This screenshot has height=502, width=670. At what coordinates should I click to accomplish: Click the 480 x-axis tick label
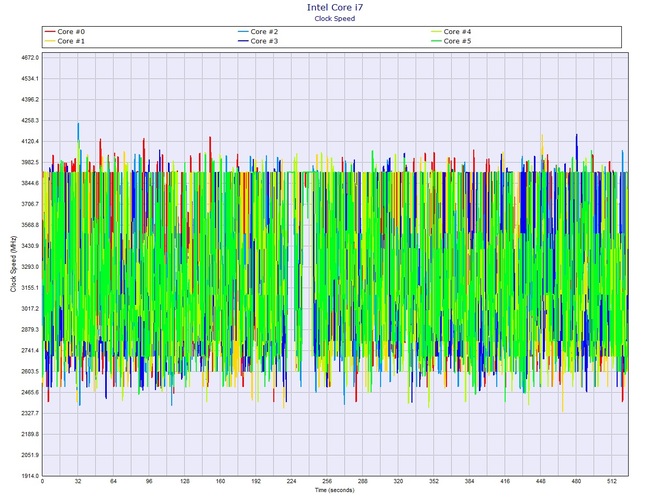click(x=576, y=481)
